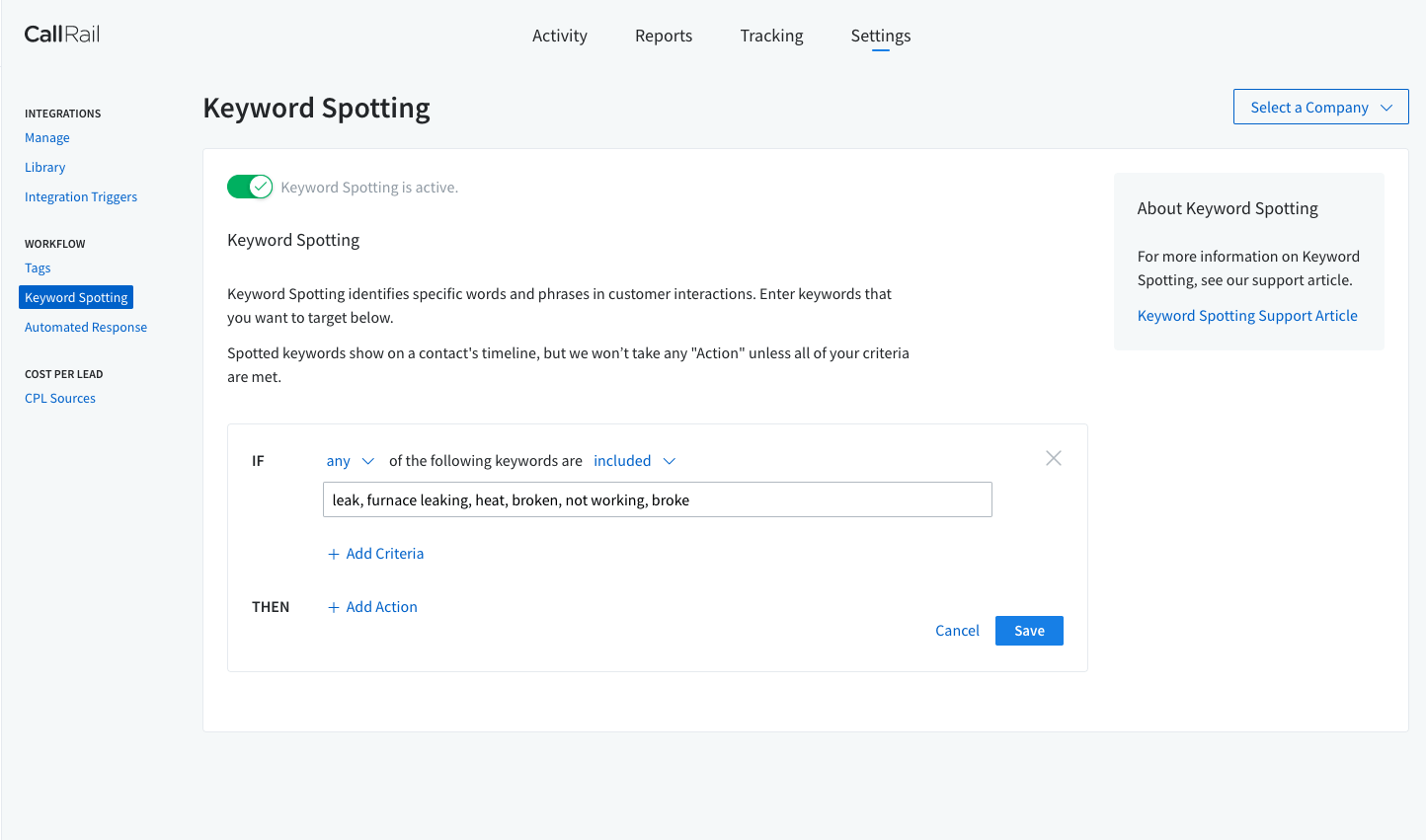Open the Select a Company dropdown
1426x840 pixels.
point(1320,107)
